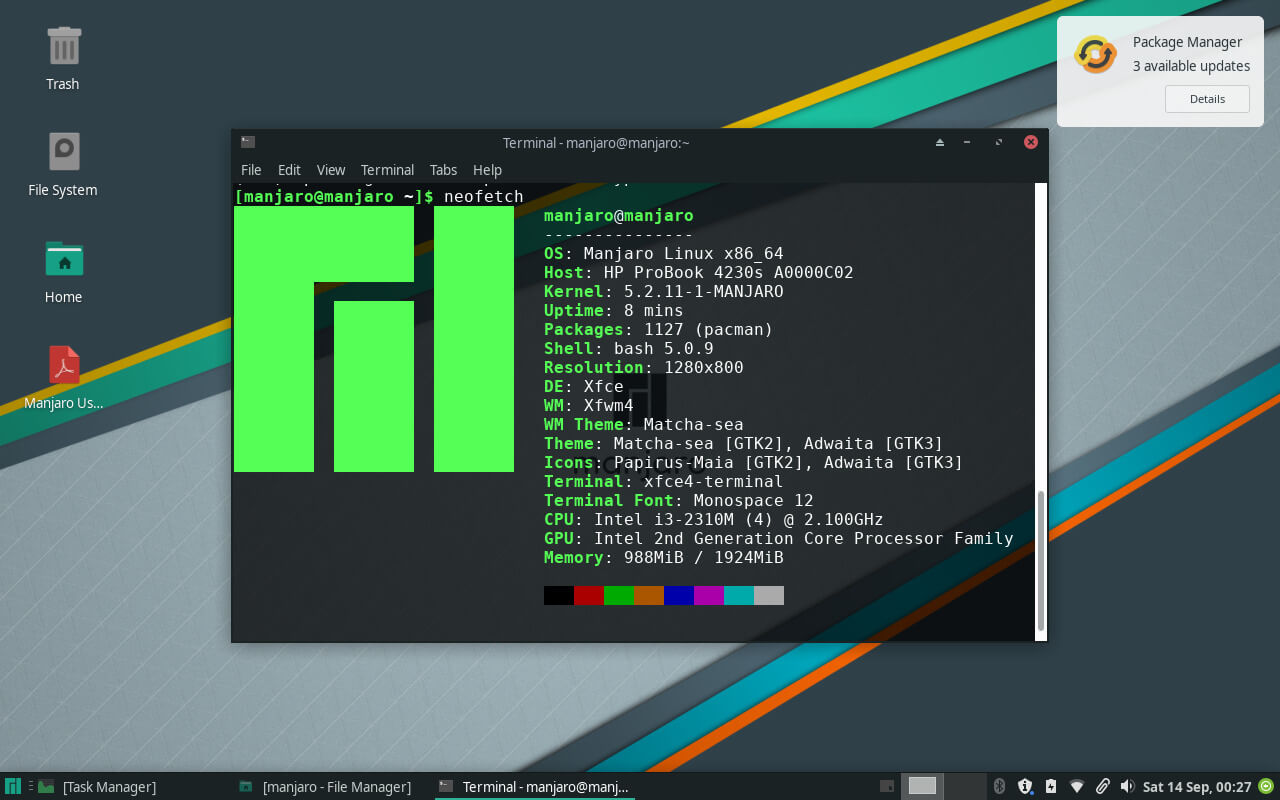Mute audio via the speaker tray icon
The image size is (1280, 800).
pos(1128,786)
